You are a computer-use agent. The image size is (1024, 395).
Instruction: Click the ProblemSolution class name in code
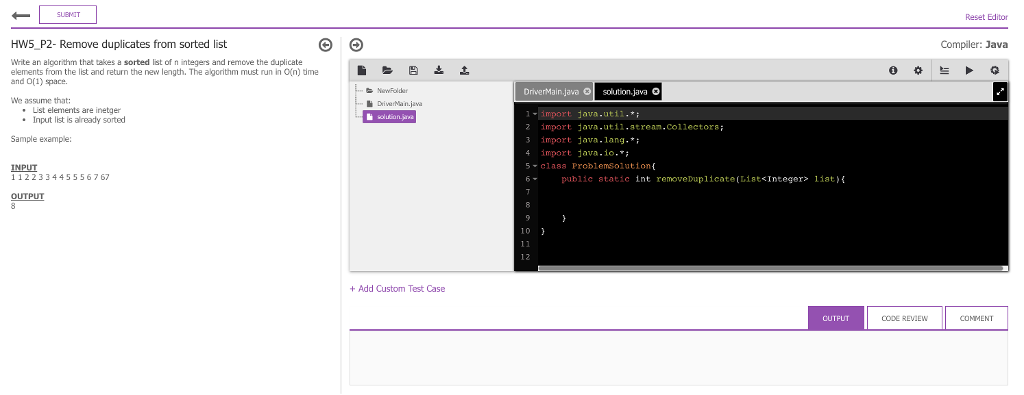[x=611, y=166]
